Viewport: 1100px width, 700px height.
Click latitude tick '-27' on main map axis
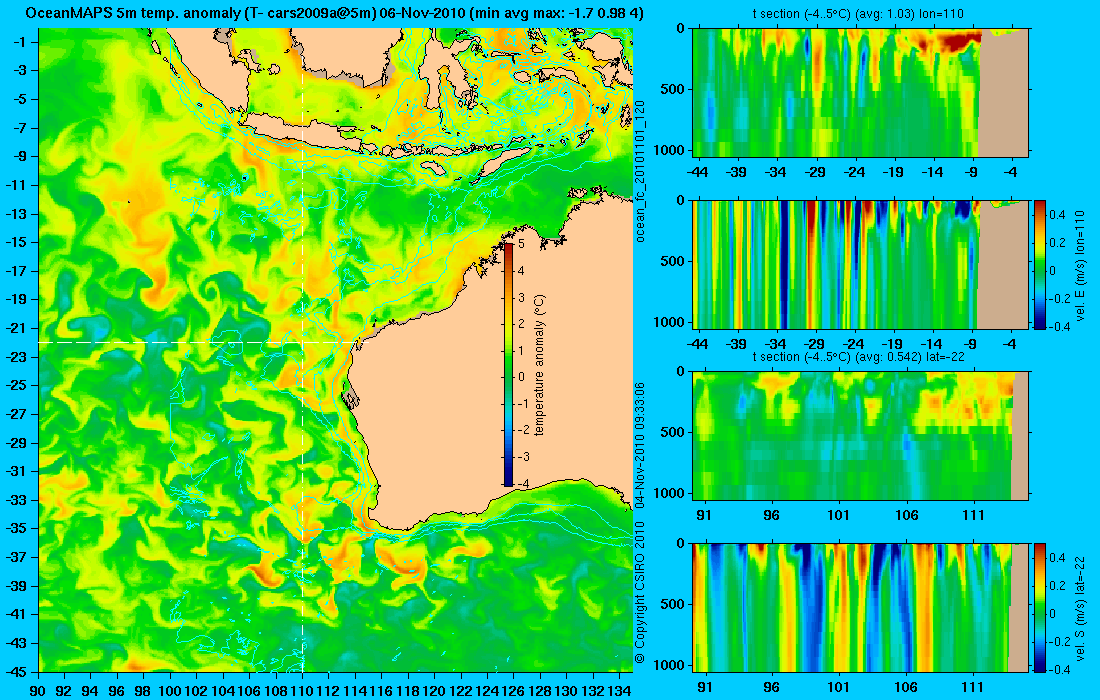pyautogui.click(x=15, y=414)
